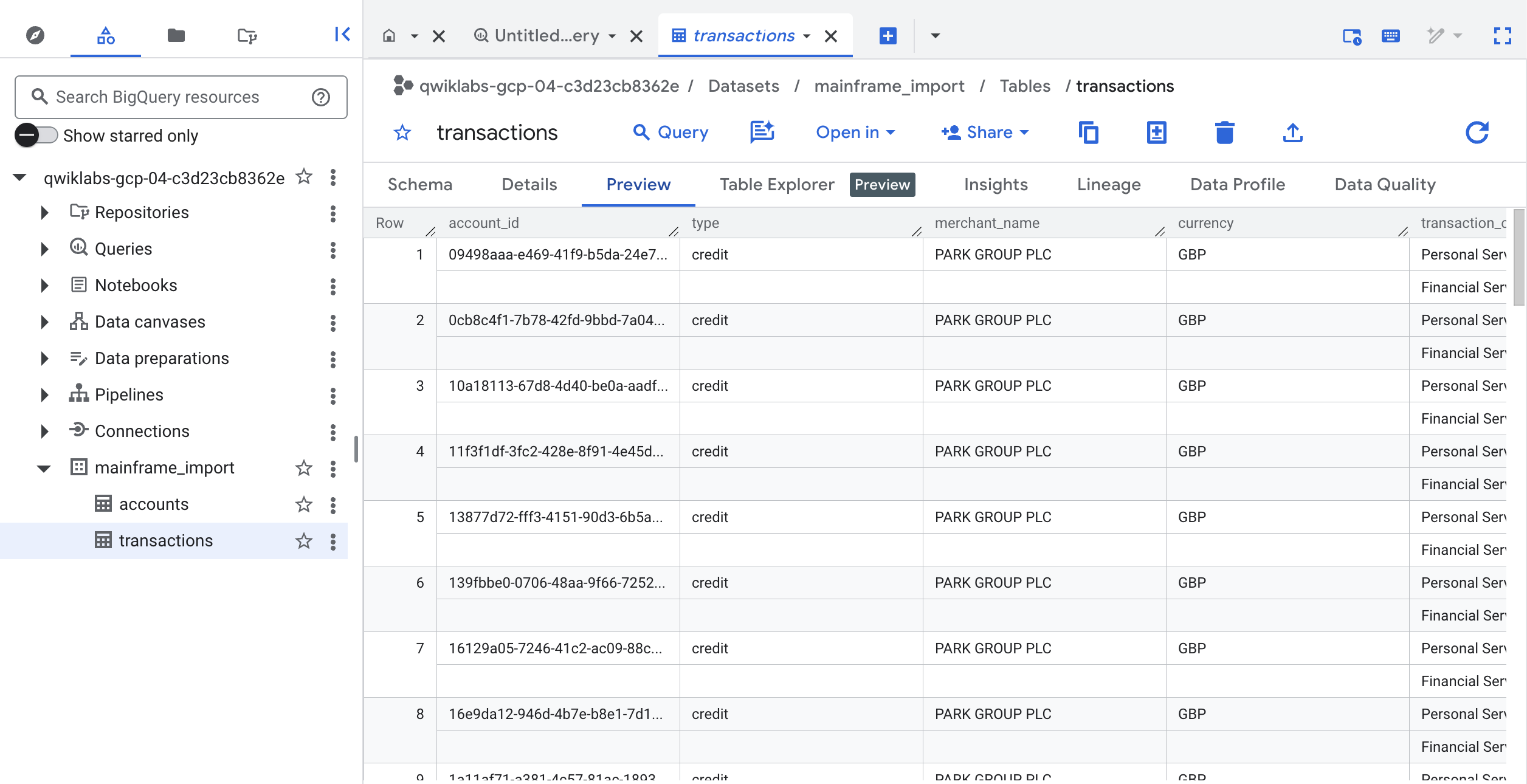Expand the Repositories section

[43, 212]
